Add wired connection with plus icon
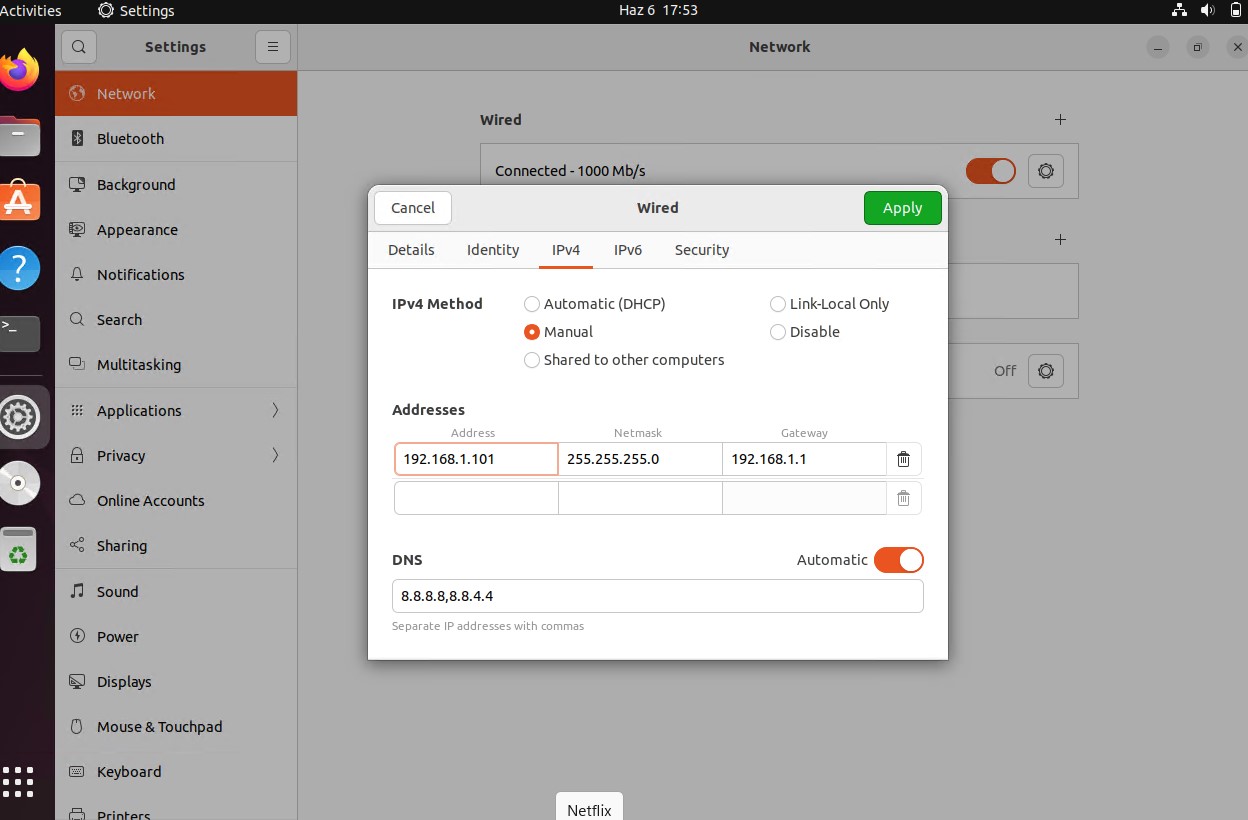This screenshot has height=820, width=1248. click(x=1060, y=119)
